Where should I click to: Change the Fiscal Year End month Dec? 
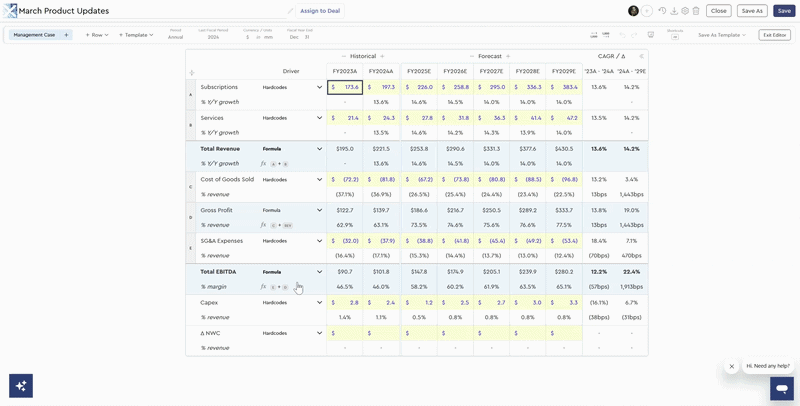pyautogui.click(x=294, y=37)
